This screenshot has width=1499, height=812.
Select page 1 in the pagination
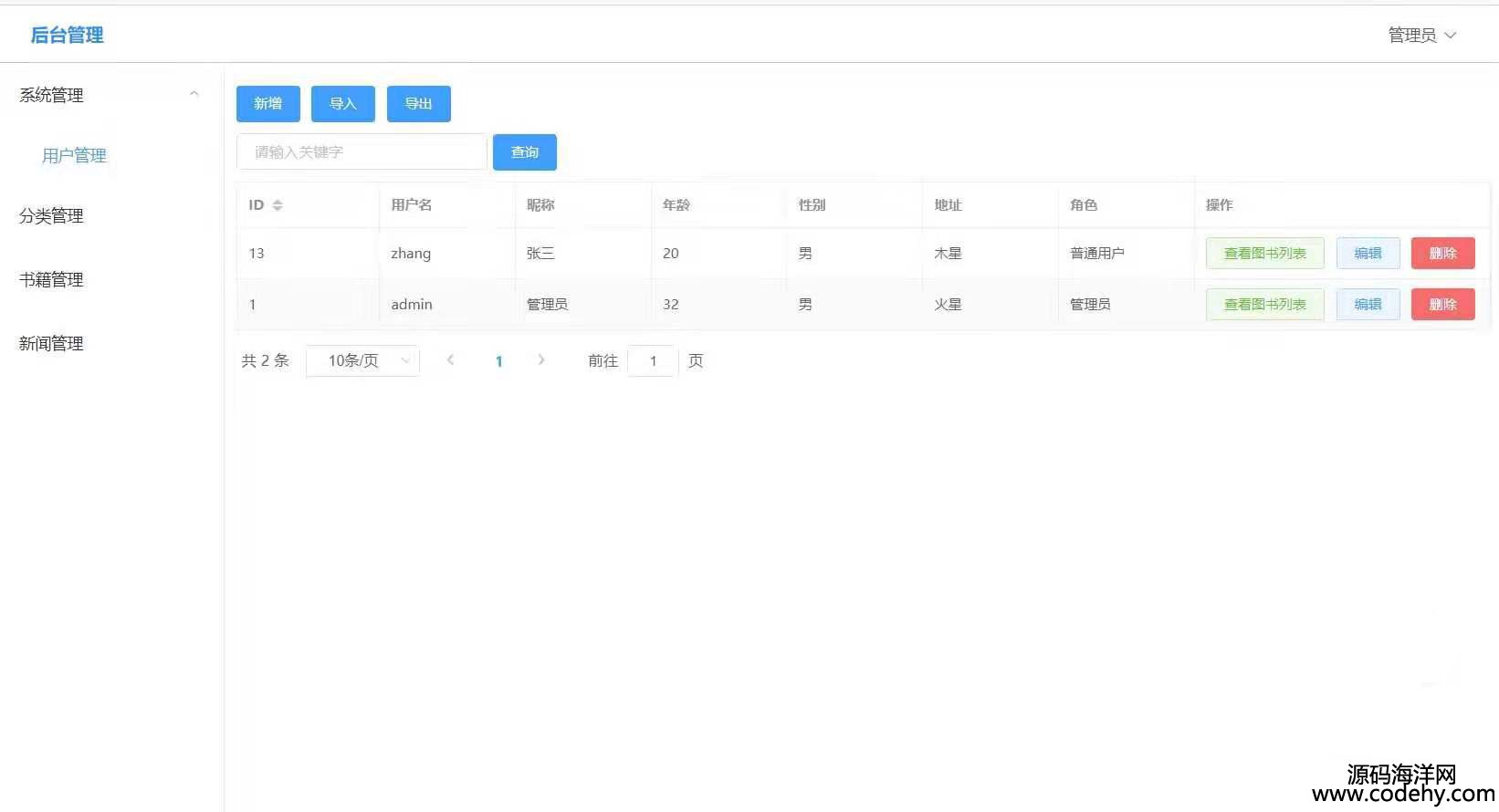[498, 361]
